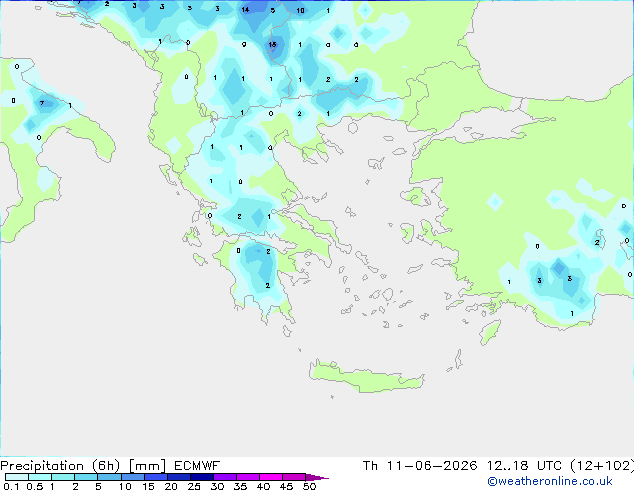Select the 35–40 mm legend color box
The height and width of the screenshot is (490, 634).
[x=247, y=477]
